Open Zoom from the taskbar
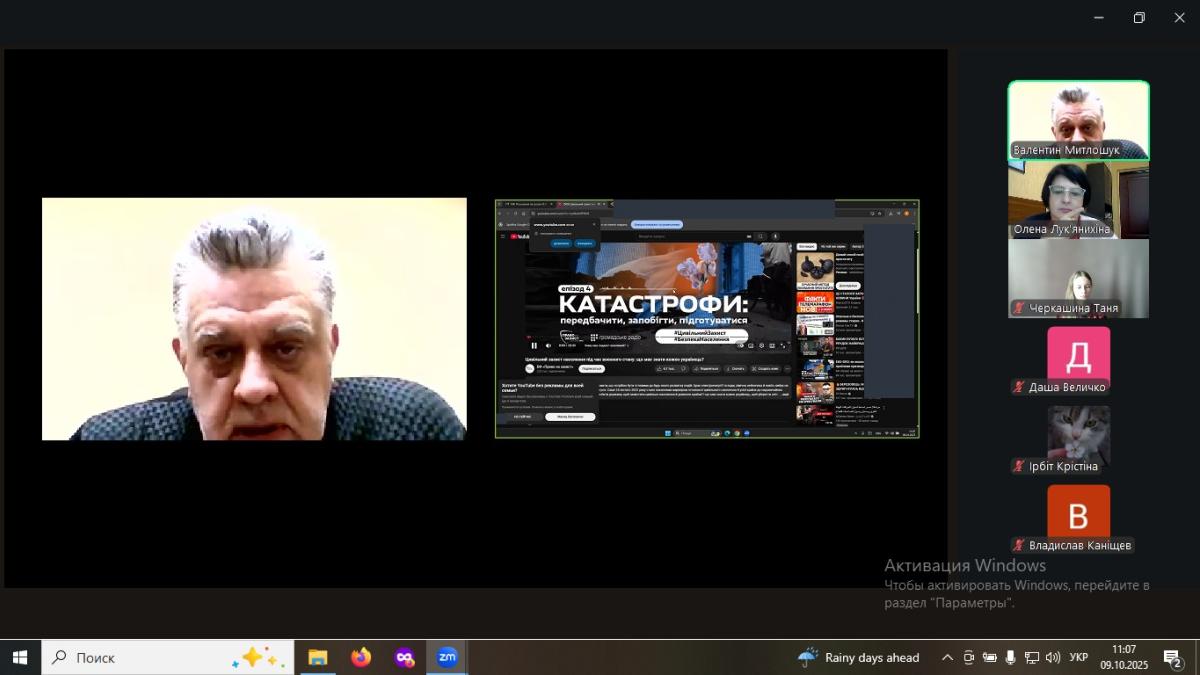The image size is (1200, 675). [x=447, y=657]
